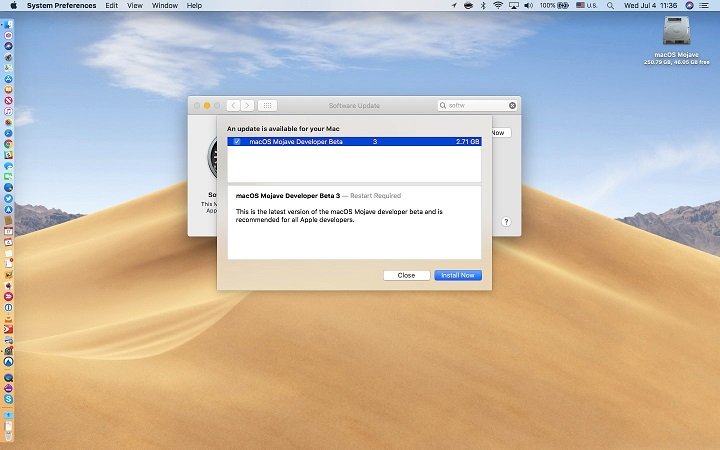
Task: Open the Wi-Fi status menu
Action: (x=498, y=6)
